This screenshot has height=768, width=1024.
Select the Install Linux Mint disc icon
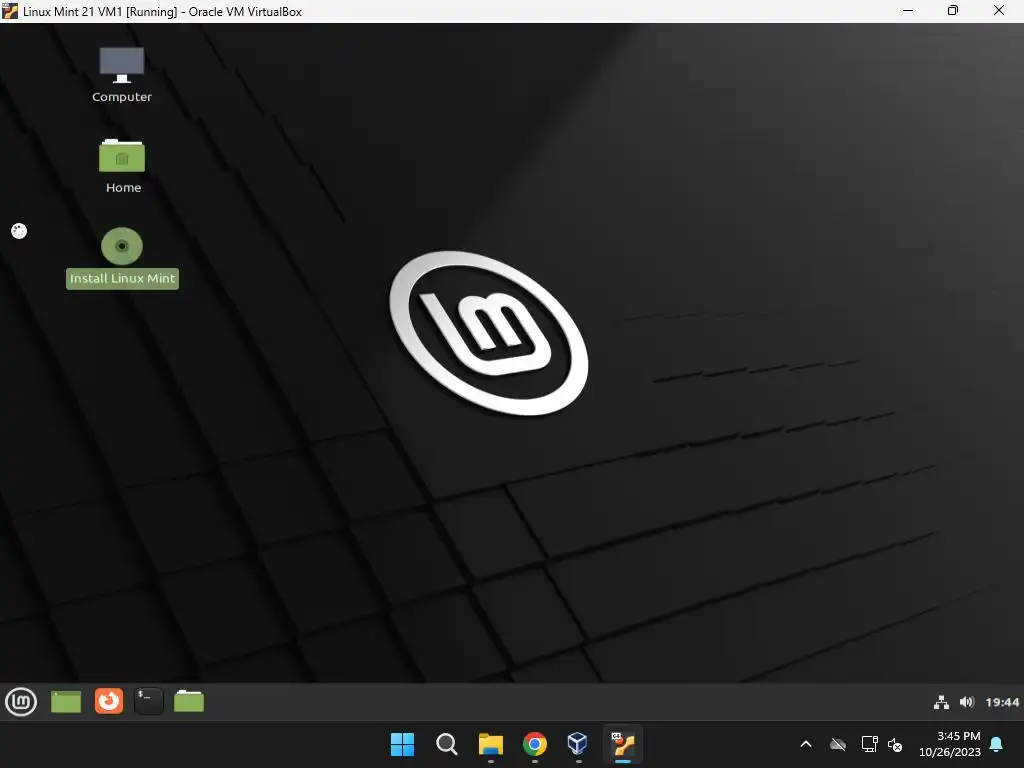[121, 246]
